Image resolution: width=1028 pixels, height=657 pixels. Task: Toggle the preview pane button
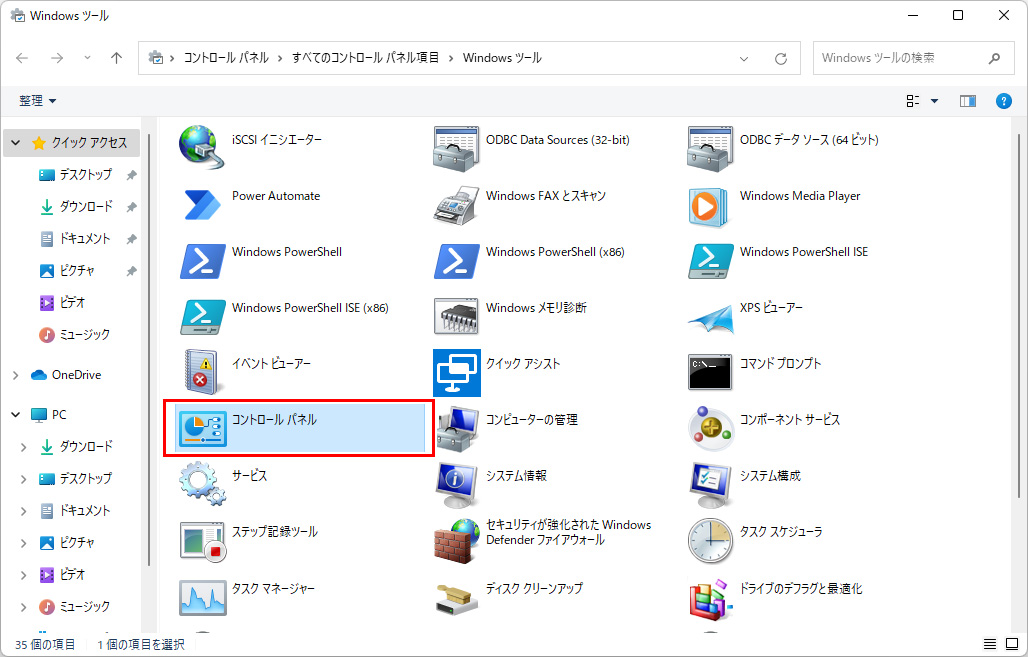tap(968, 101)
